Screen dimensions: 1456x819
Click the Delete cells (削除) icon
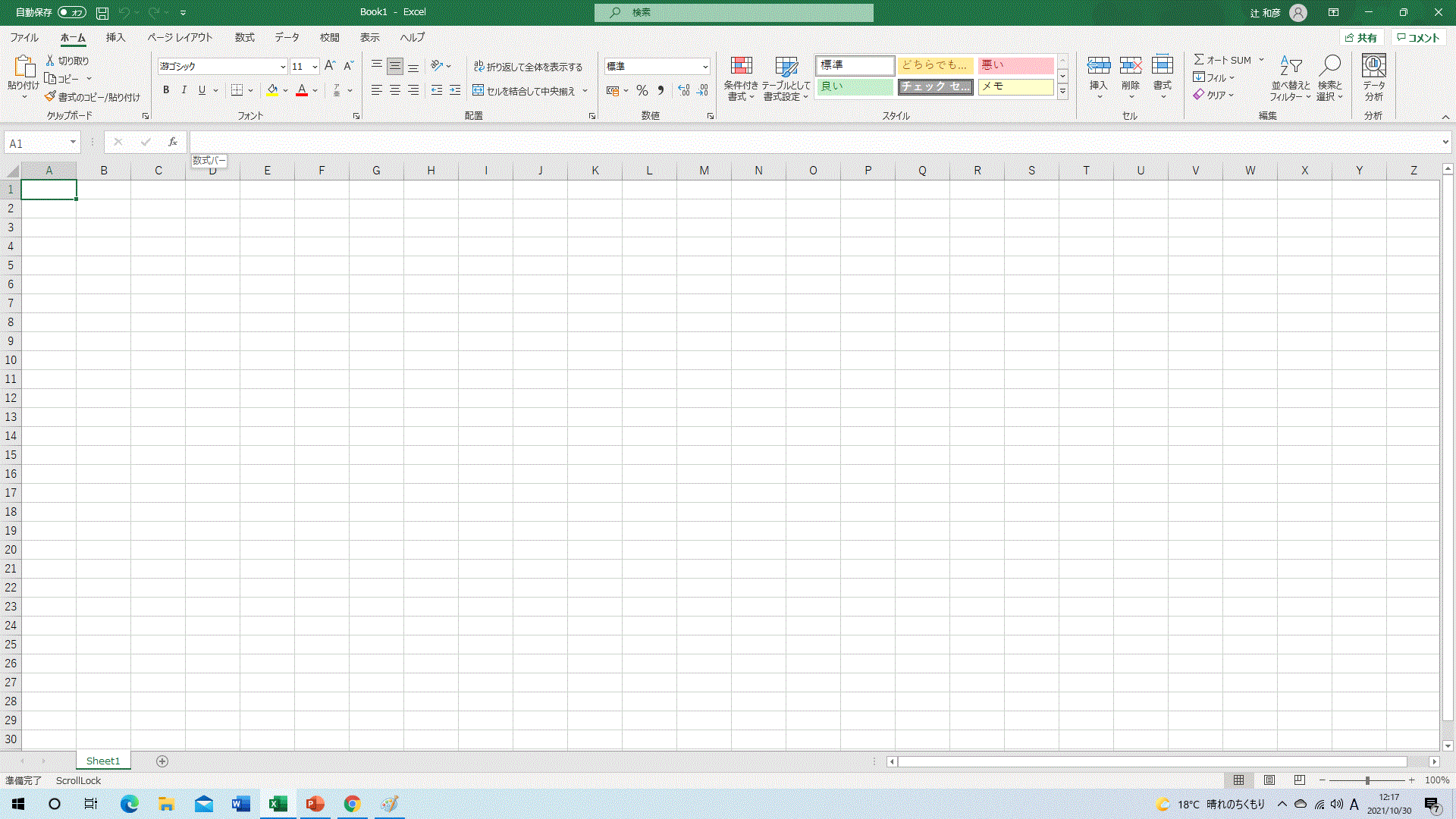click(1131, 66)
